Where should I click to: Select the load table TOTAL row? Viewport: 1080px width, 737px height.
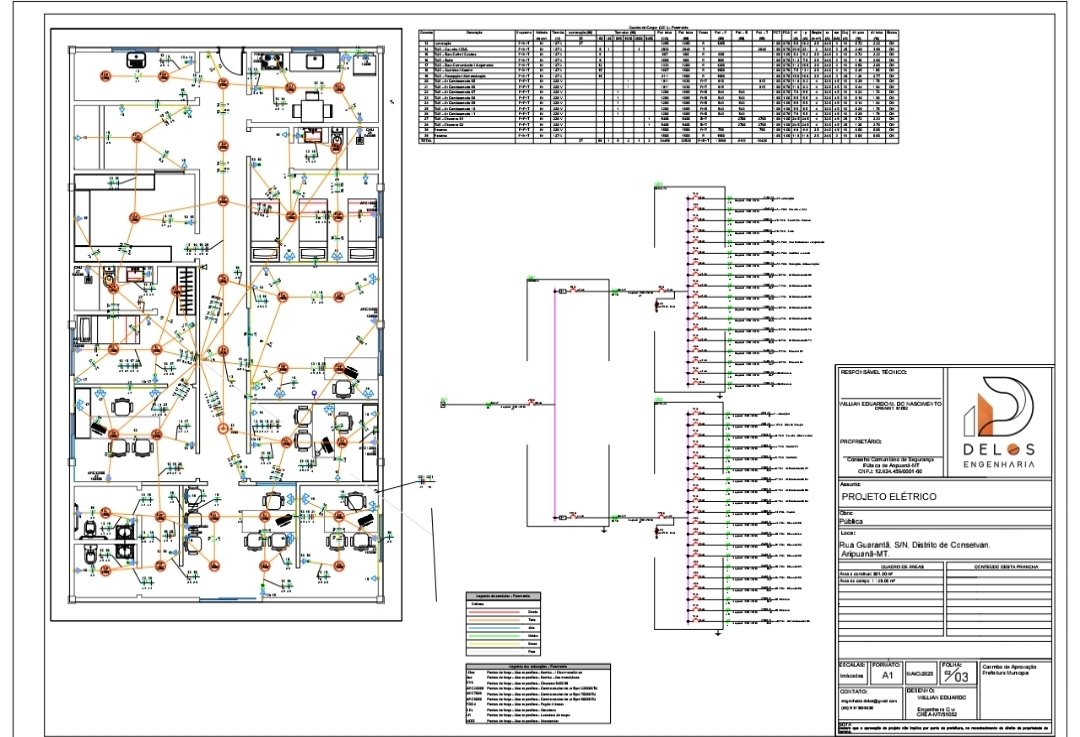click(425, 142)
